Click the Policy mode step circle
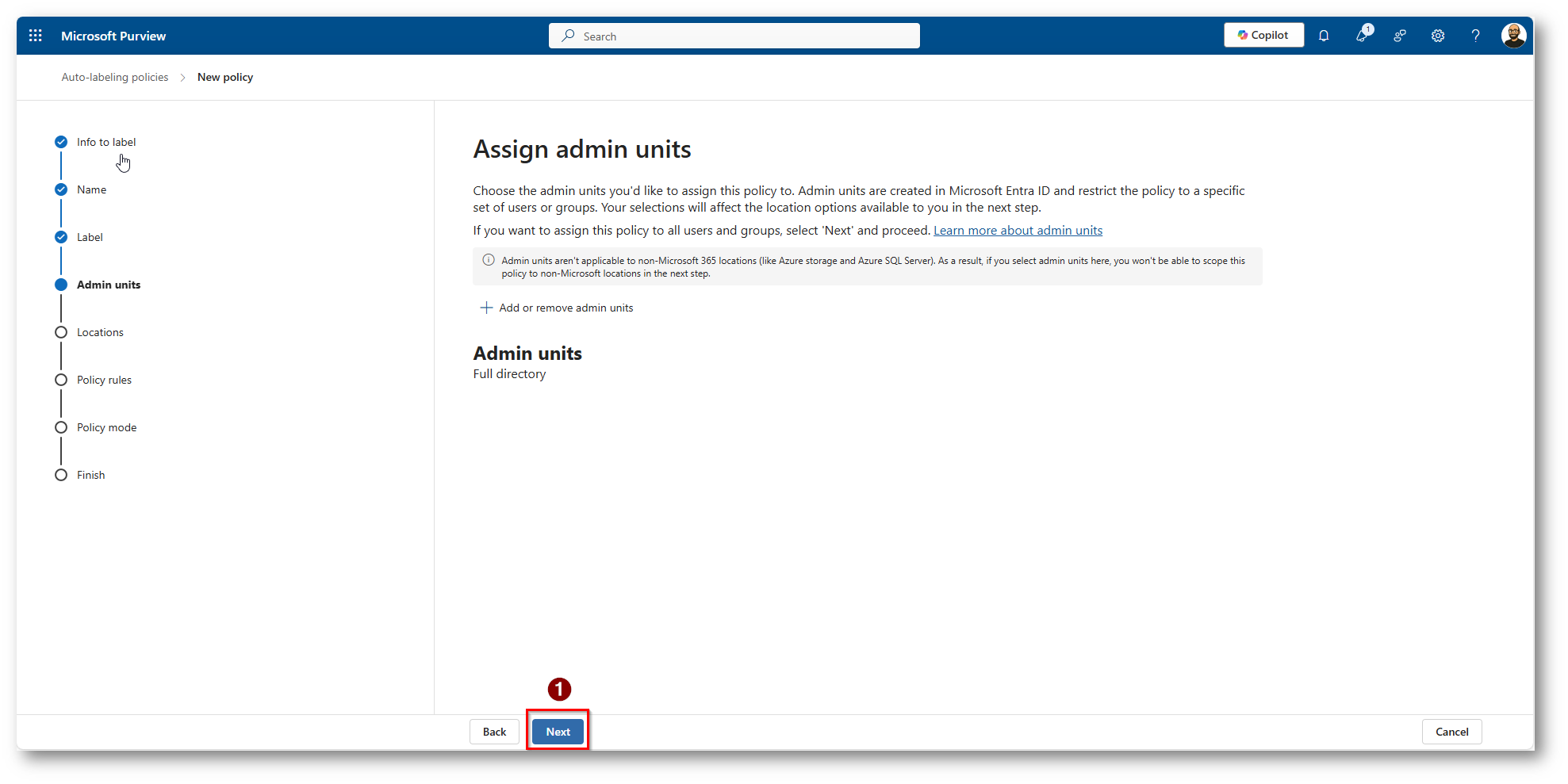 pyautogui.click(x=61, y=427)
